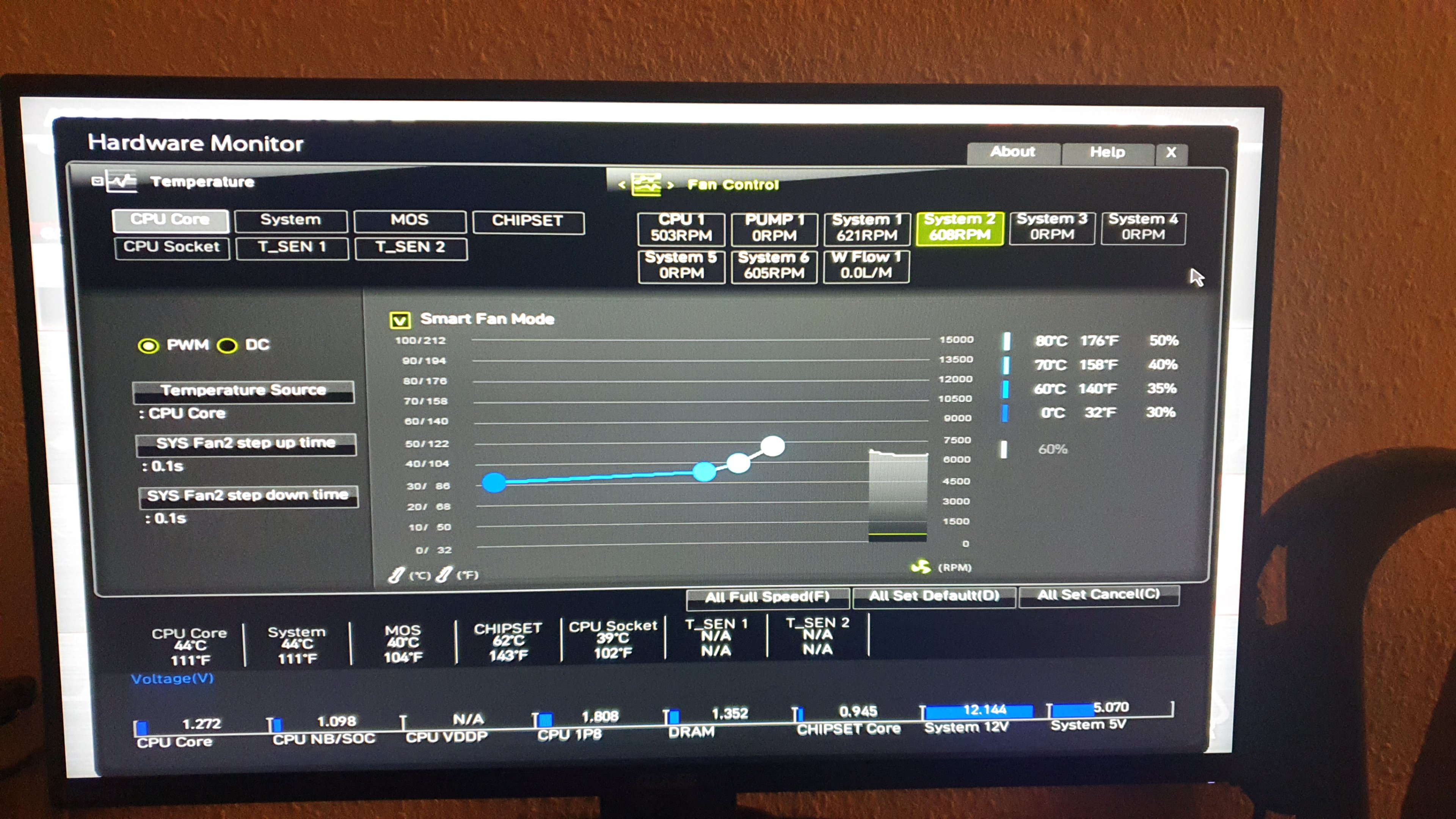The height and width of the screenshot is (819, 1456).
Task: Toggle the Smart Fan Mode checkbox
Action: point(400,320)
